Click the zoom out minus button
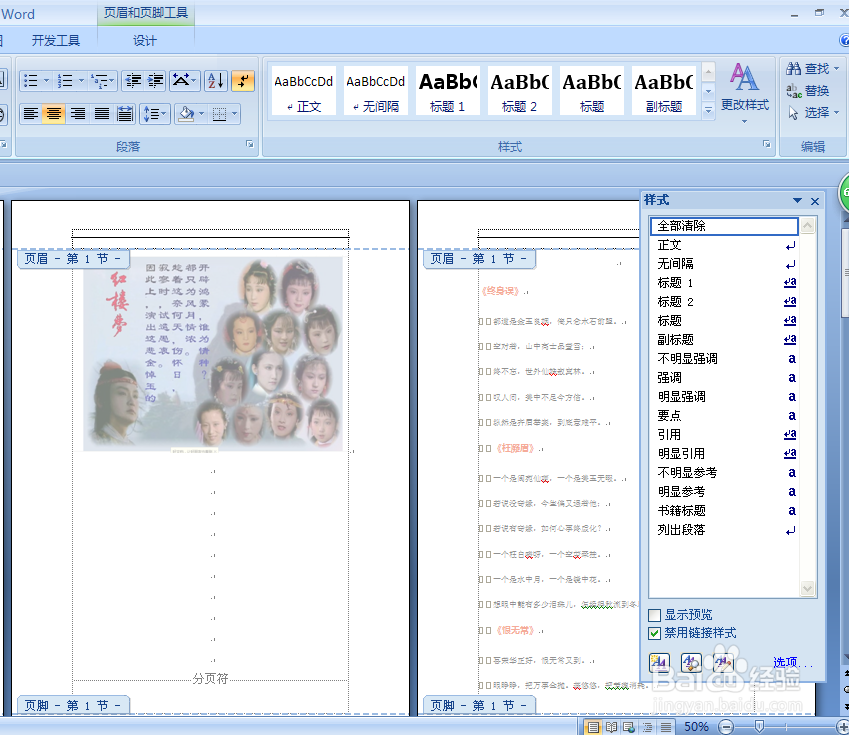 point(726,727)
